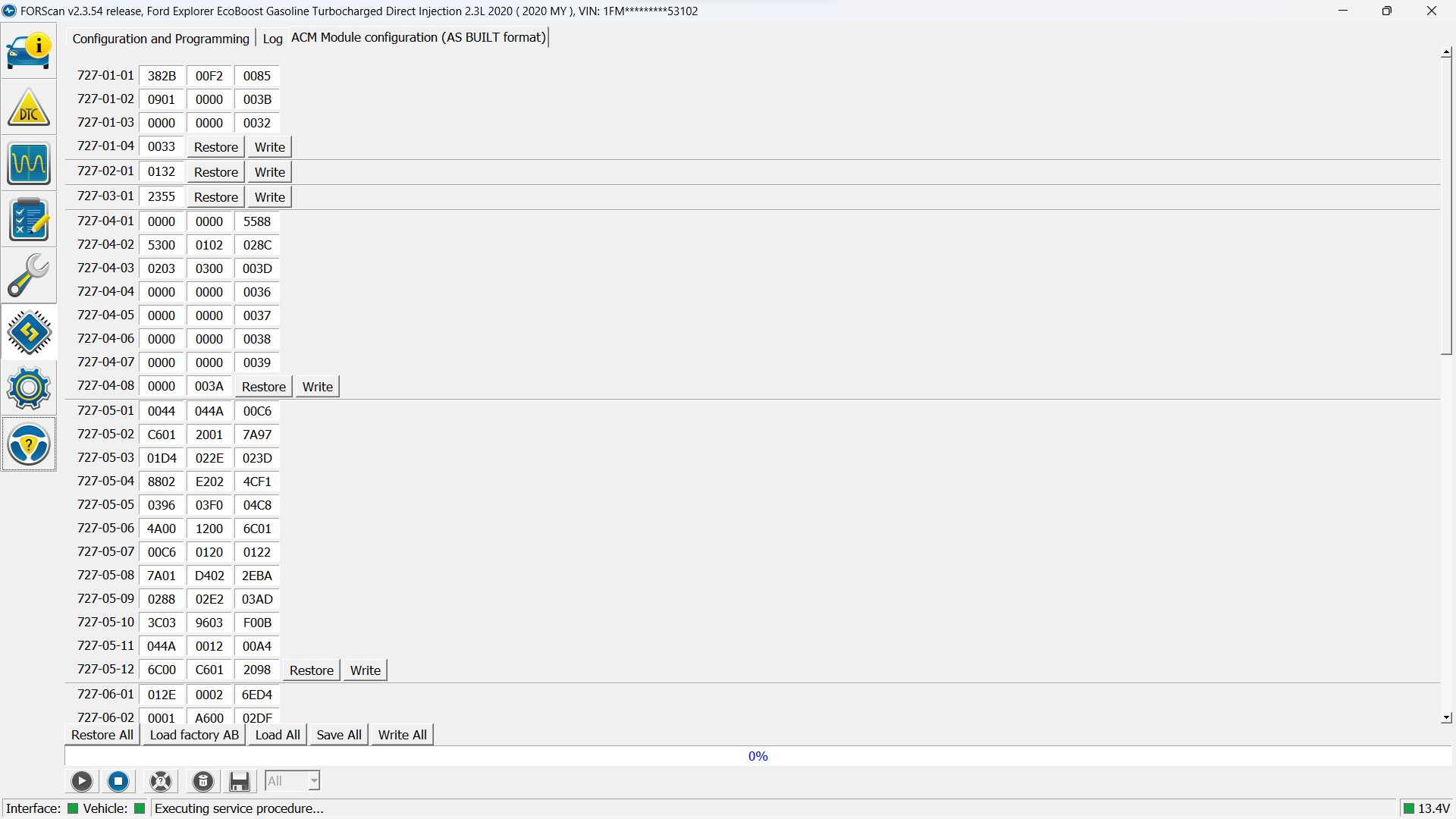Switch to Configuration and Programming tab
Image resolution: width=1456 pixels, height=819 pixels.
pos(161,39)
